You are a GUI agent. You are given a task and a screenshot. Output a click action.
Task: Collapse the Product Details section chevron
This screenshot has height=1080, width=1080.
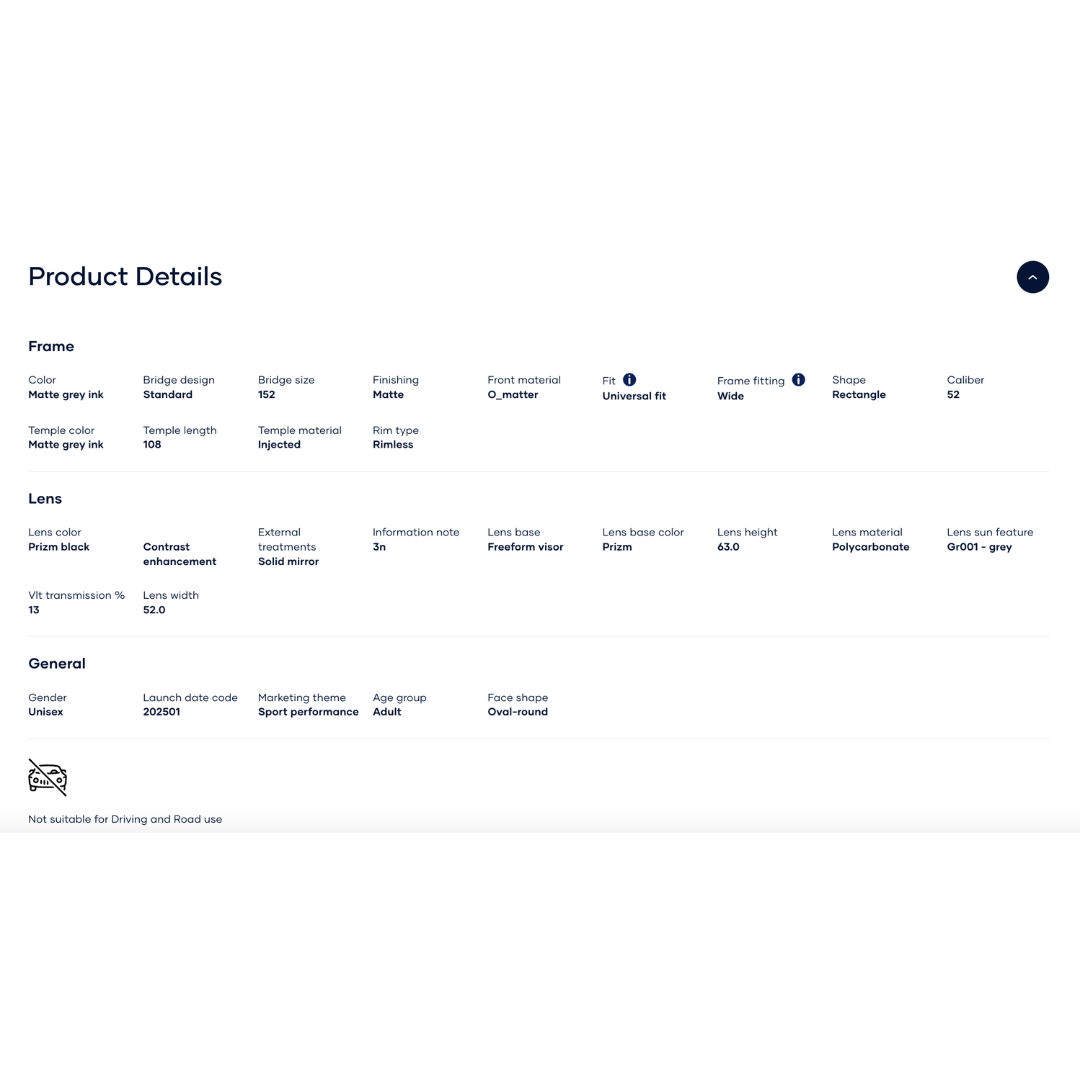tap(1032, 277)
